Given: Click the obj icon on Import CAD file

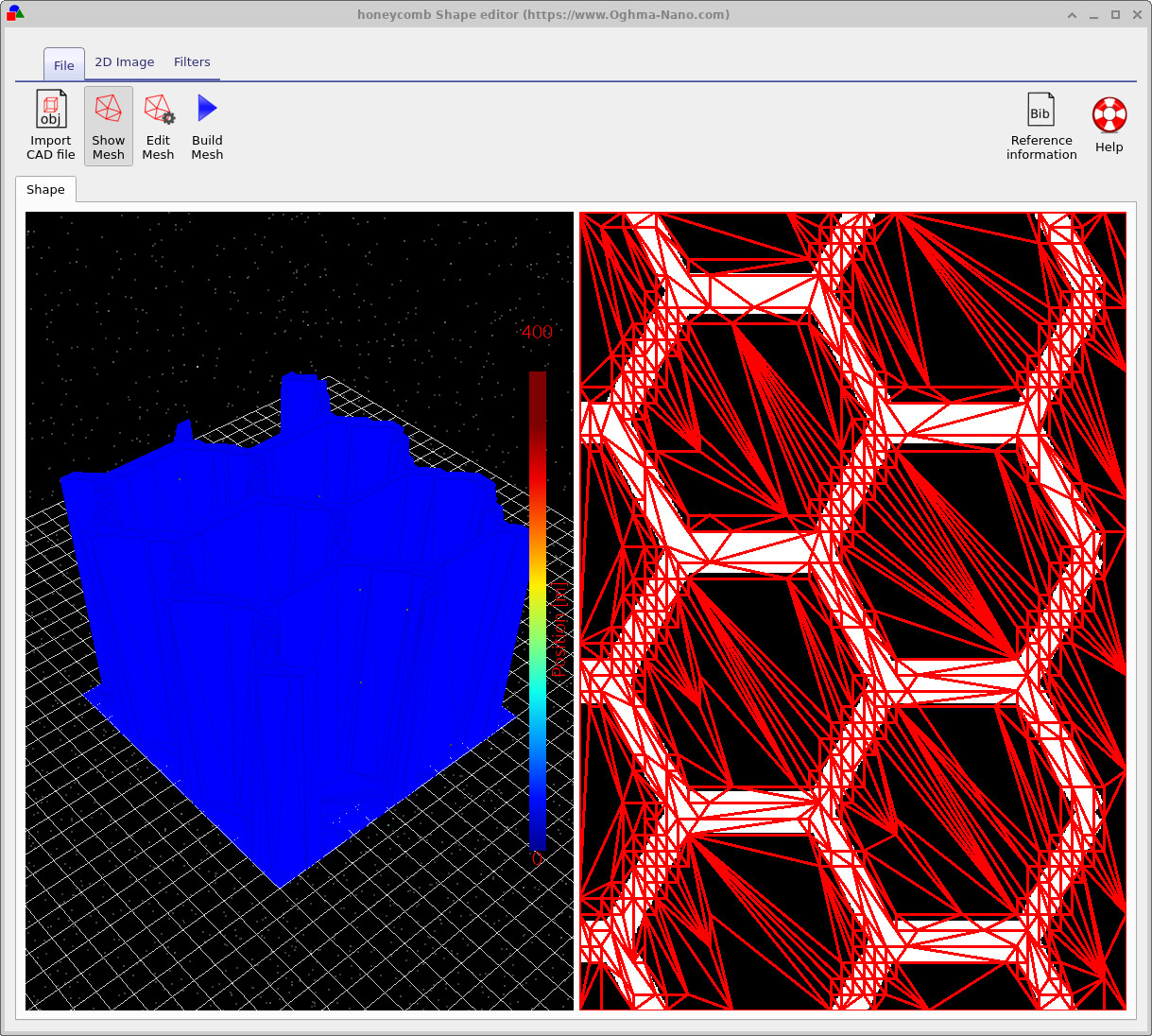Looking at the screenshot, I should pos(50,108).
